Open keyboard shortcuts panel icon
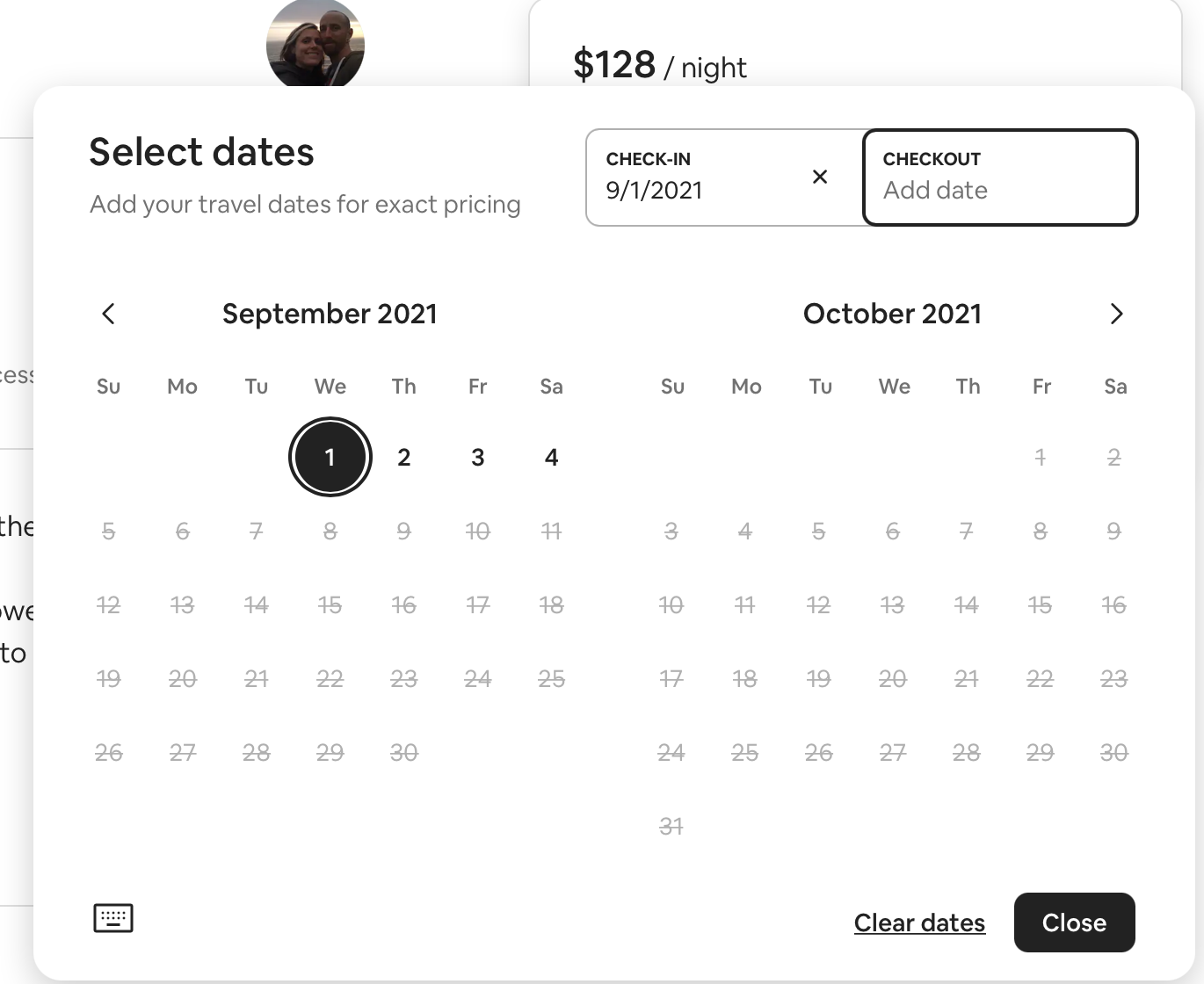1204x984 pixels. 113,918
